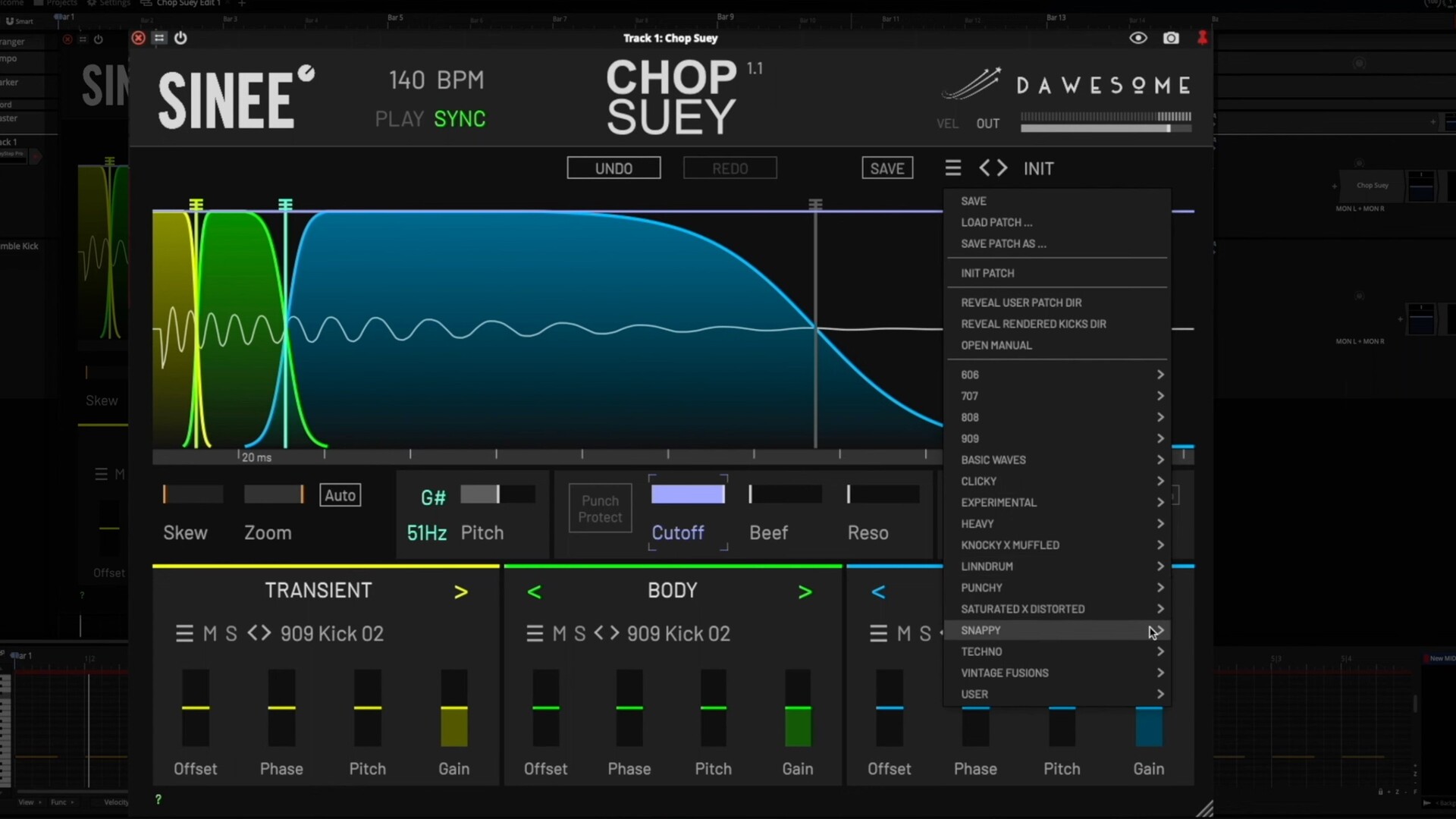Toggle the eye visibility icon in title bar
Image resolution: width=1456 pixels, height=819 pixels.
(x=1137, y=38)
